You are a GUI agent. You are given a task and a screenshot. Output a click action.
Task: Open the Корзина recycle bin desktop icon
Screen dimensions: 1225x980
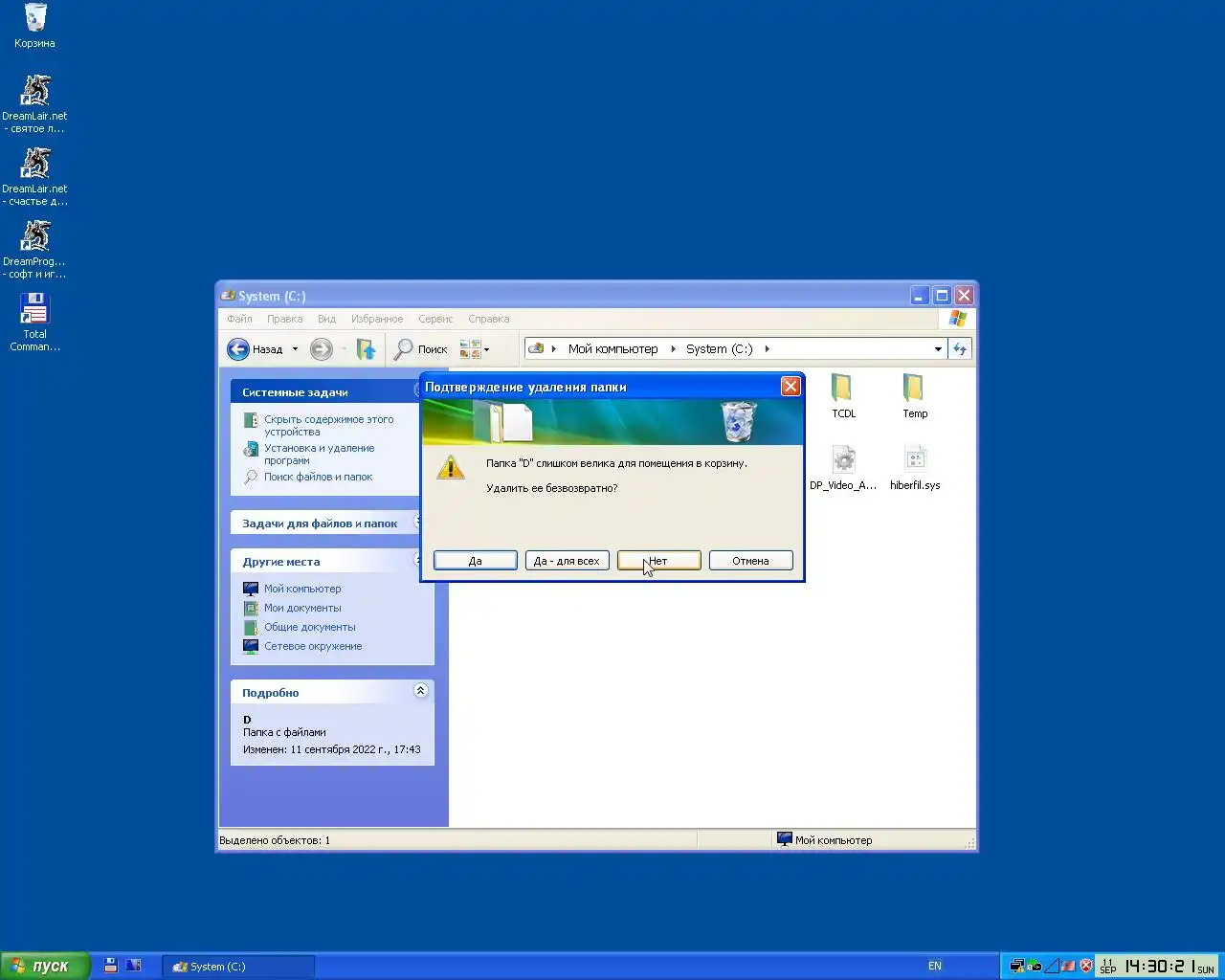(34, 26)
